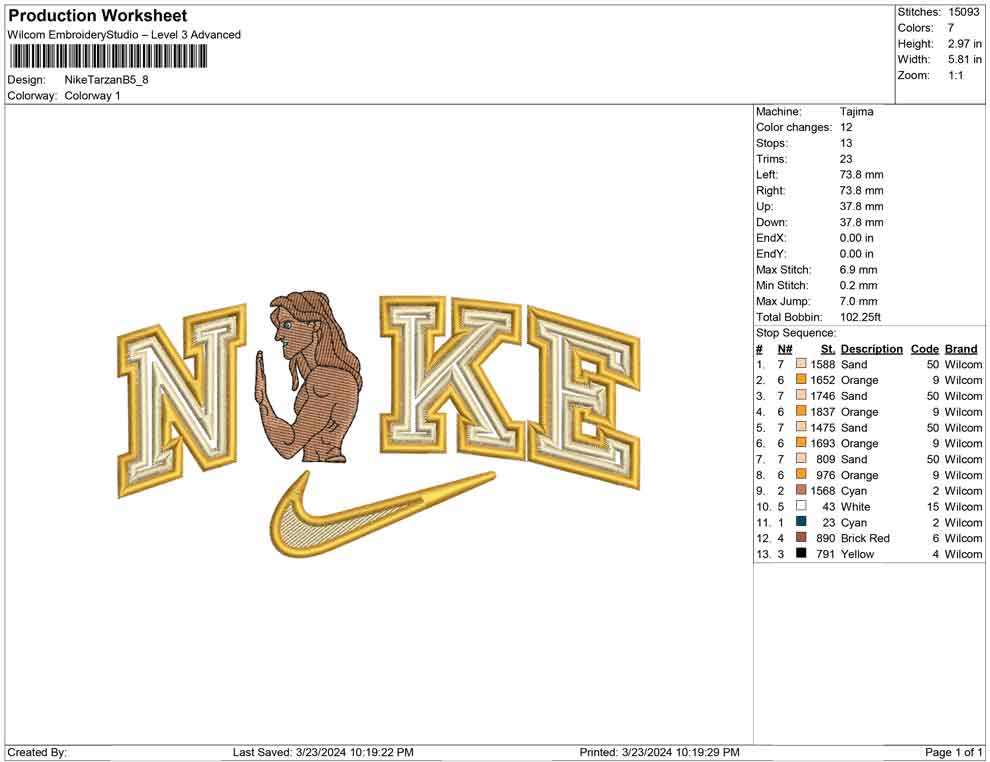Click the Sand swatch with 1746 stitches
The width and height of the screenshot is (990, 762).
pyautogui.click(x=801, y=395)
